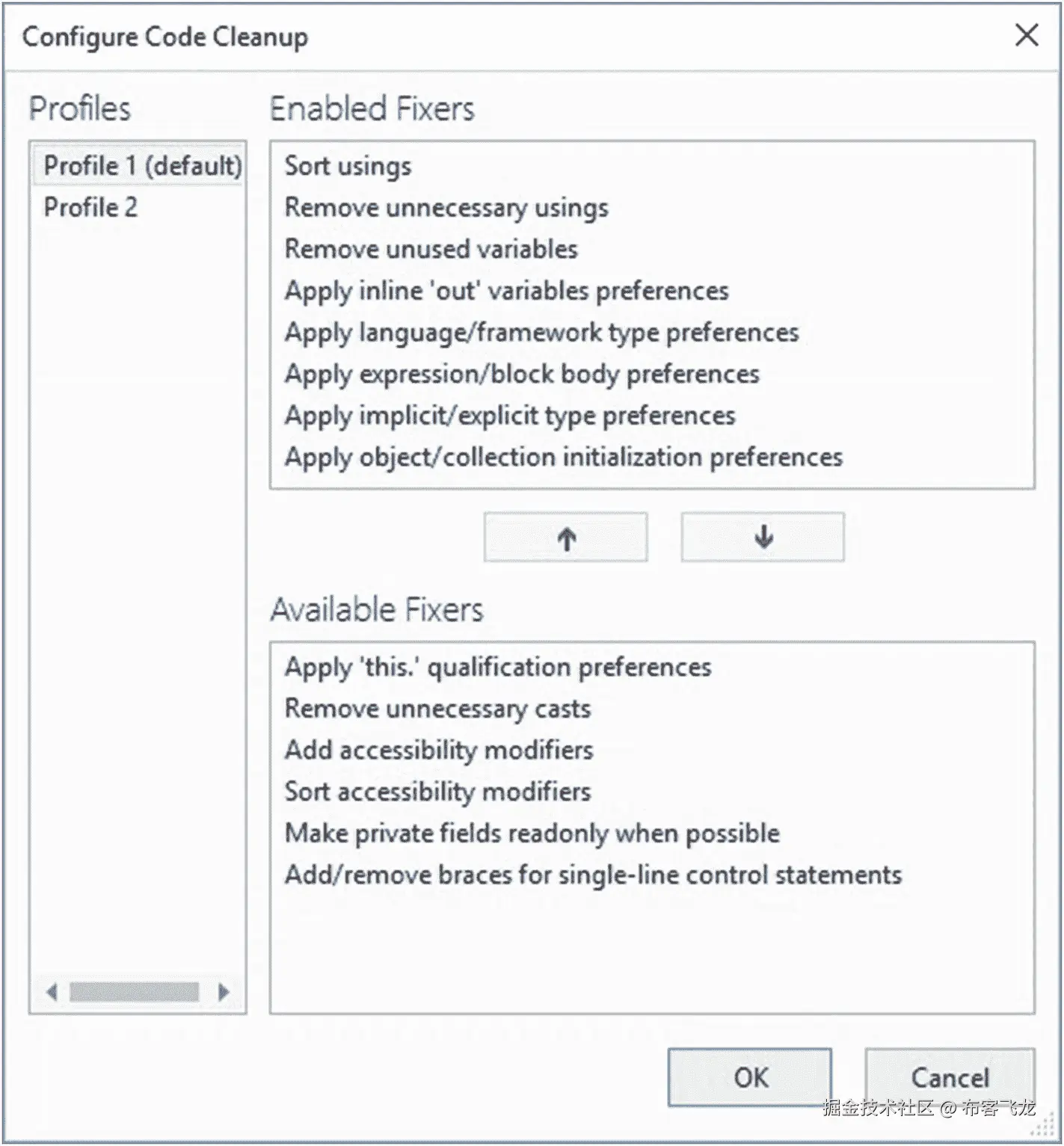Select Add/remove braces for single-line control statements
The image size is (1064, 1146).
[593, 875]
